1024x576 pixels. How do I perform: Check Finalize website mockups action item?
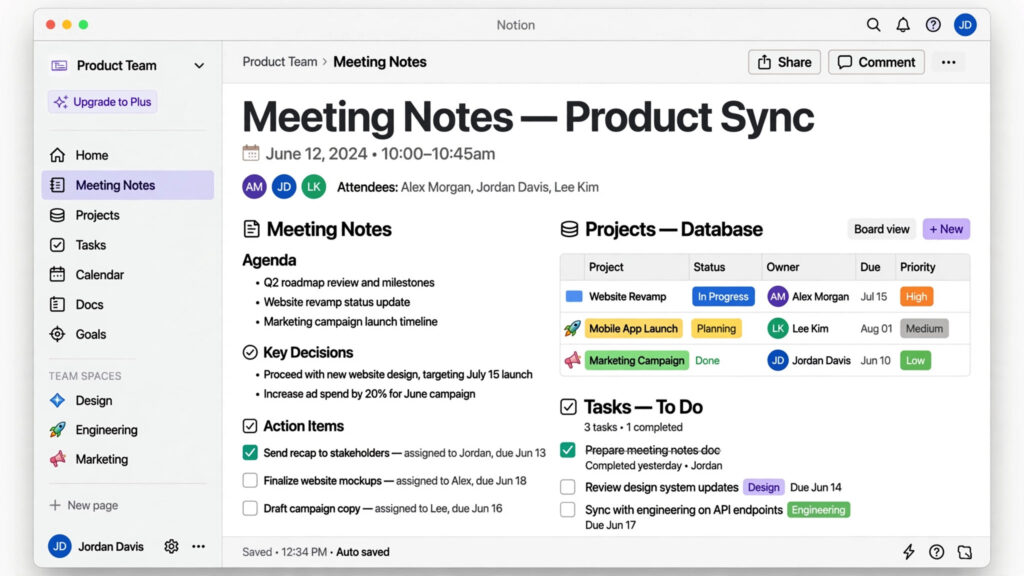point(250,481)
